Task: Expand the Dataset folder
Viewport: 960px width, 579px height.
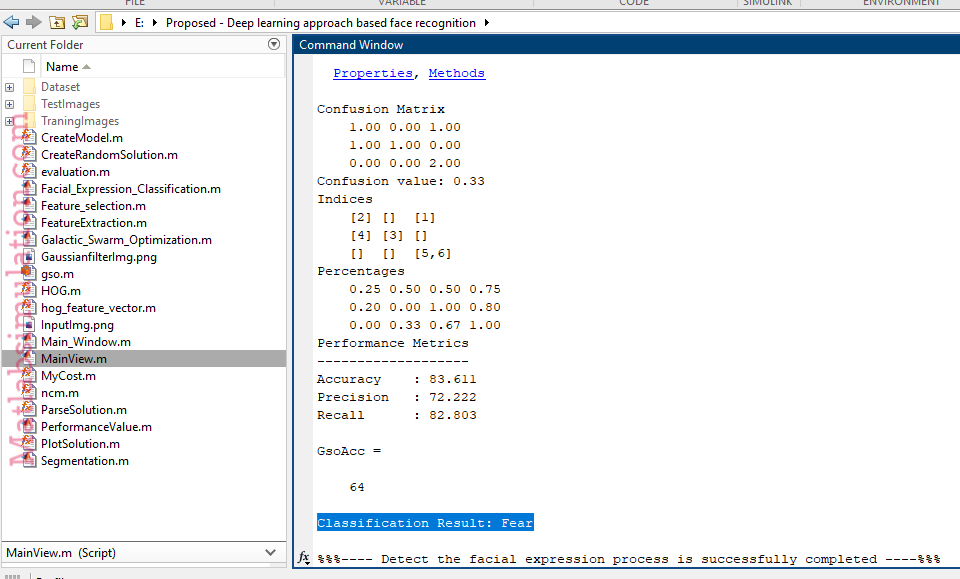Action: coord(9,88)
